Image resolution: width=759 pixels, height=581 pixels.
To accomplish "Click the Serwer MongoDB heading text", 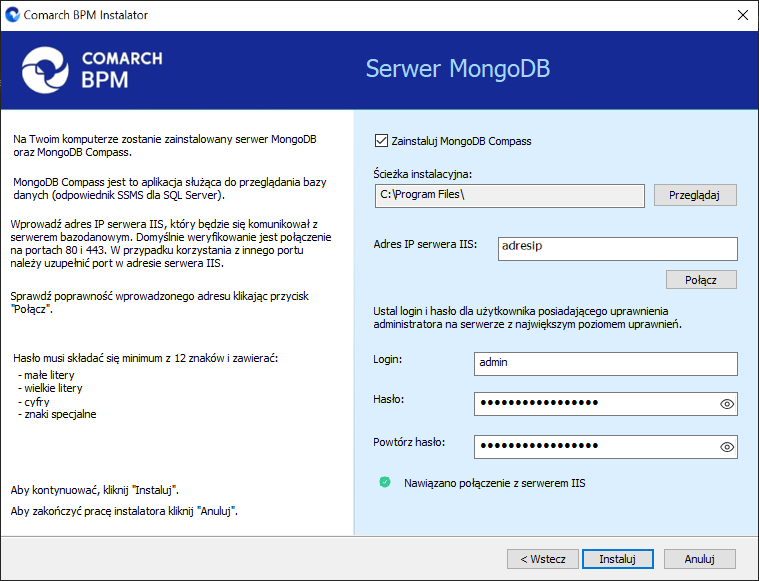I will pos(458,68).
